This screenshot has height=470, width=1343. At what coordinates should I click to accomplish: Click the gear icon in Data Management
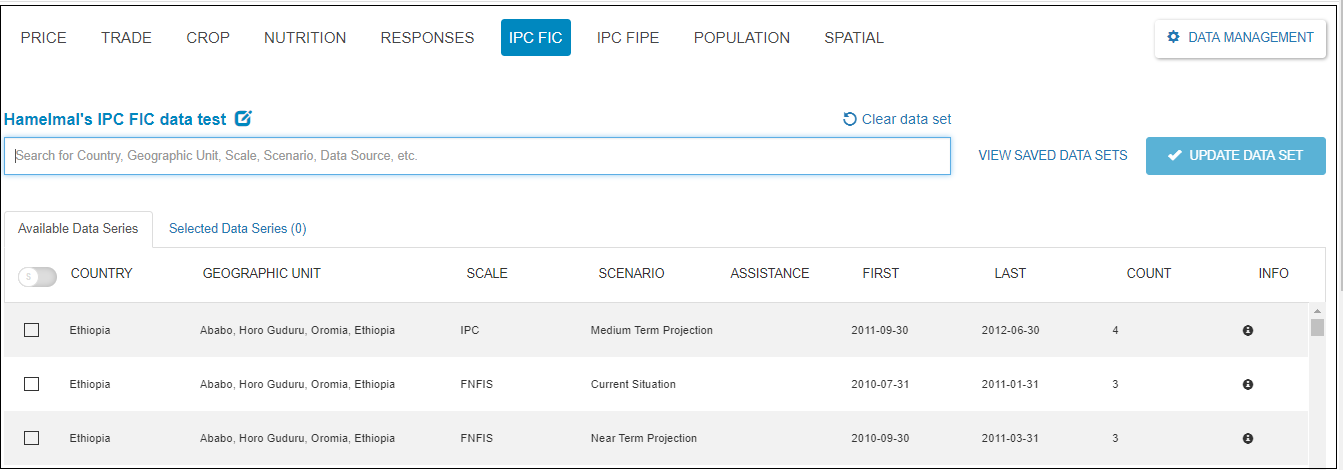point(1174,38)
